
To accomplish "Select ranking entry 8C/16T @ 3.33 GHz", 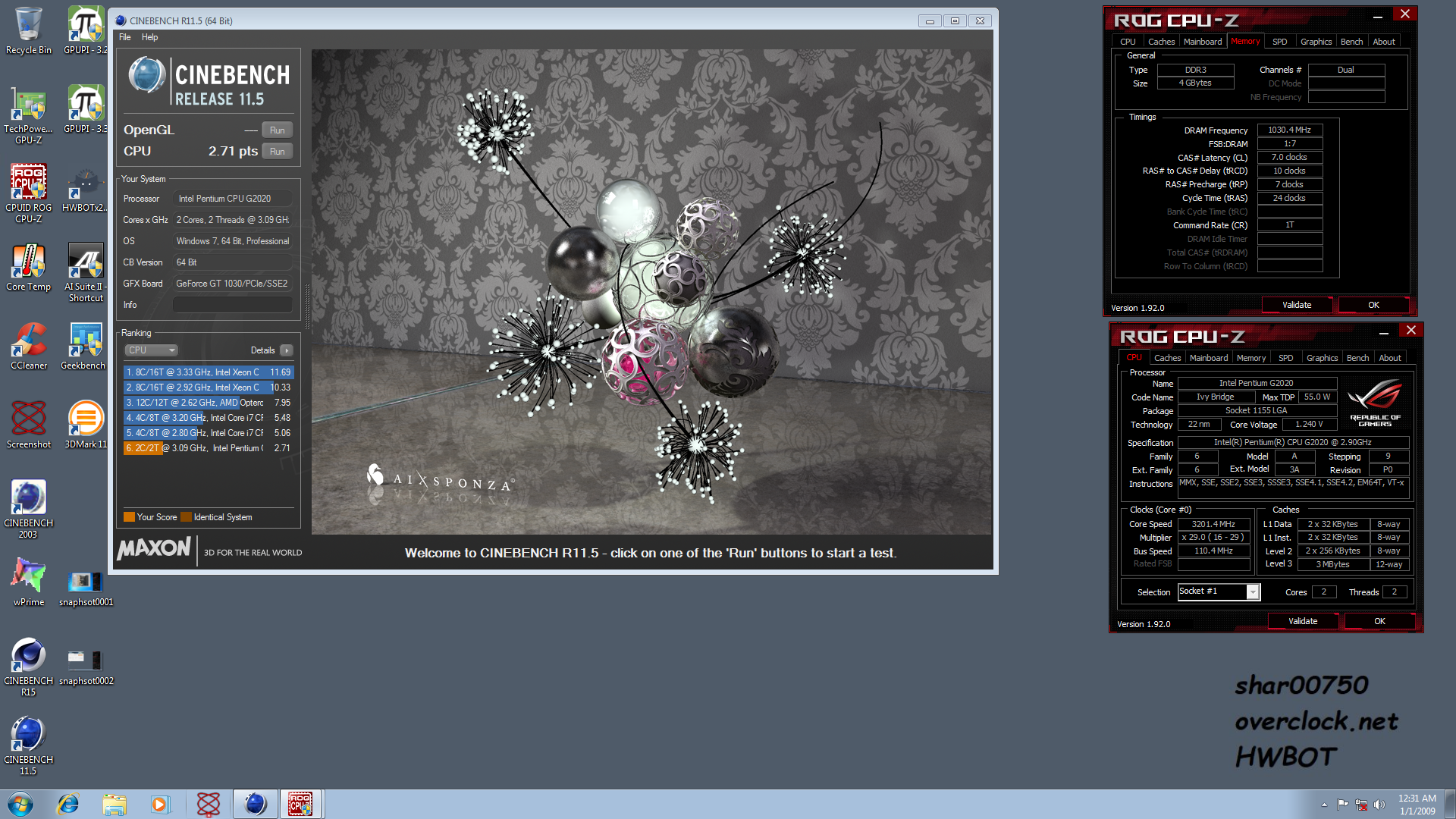I will tap(209, 372).
